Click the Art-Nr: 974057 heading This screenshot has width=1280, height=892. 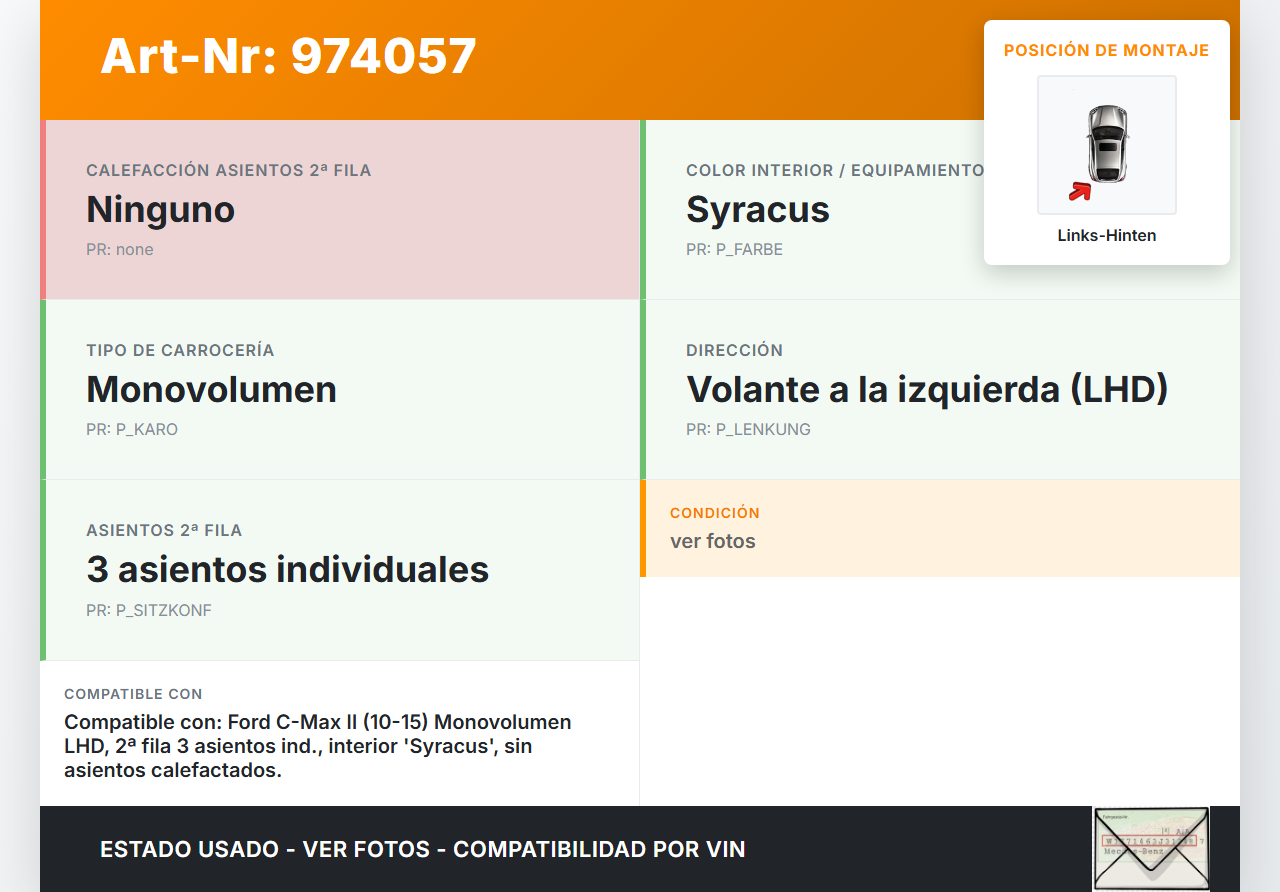pos(288,56)
